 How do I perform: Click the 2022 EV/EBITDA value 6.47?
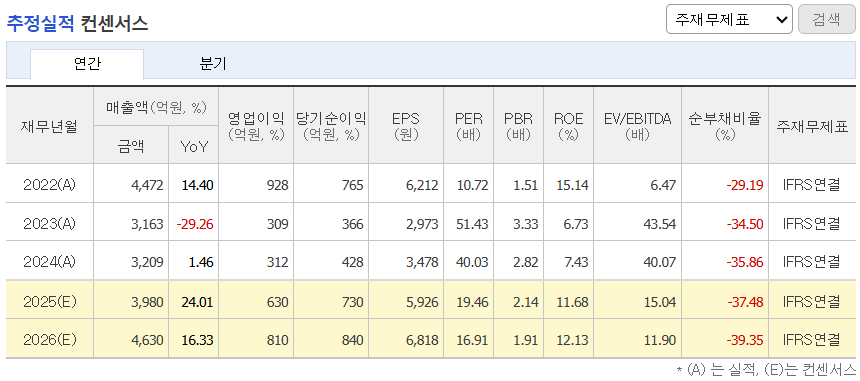pos(663,185)
